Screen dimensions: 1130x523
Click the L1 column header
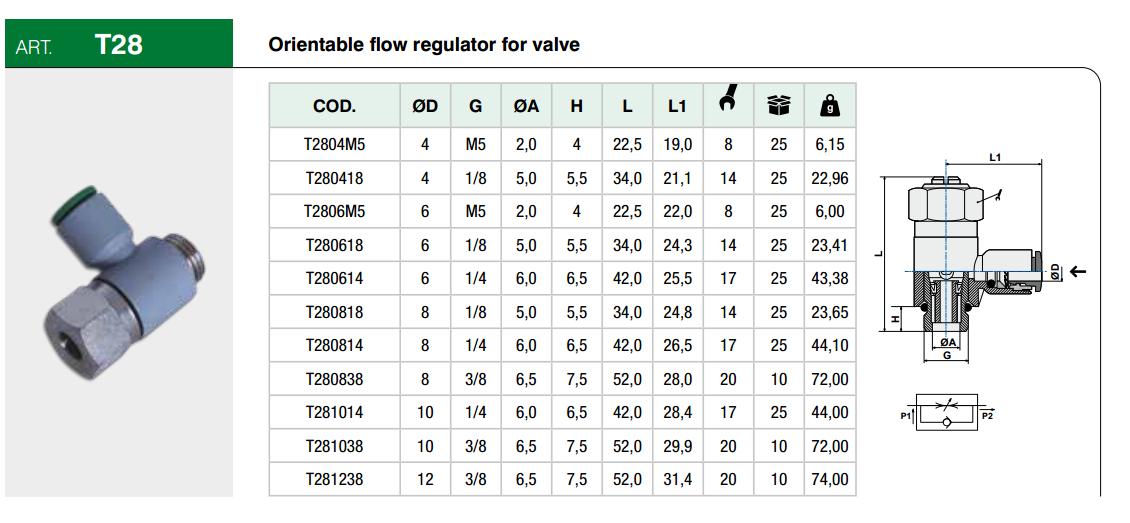(677, 105)
